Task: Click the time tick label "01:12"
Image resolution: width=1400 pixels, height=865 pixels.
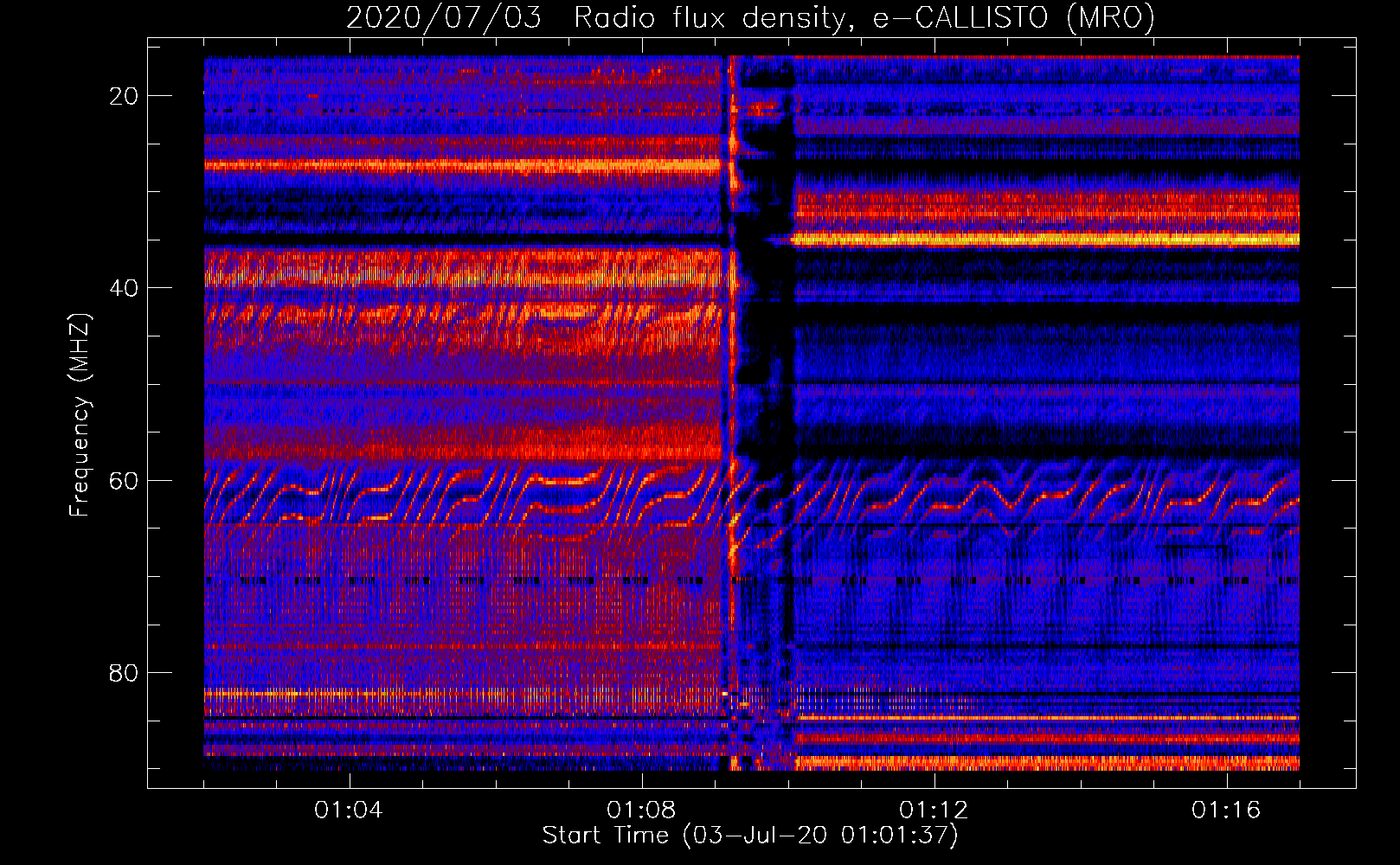Action: click(x=934, y=811)
